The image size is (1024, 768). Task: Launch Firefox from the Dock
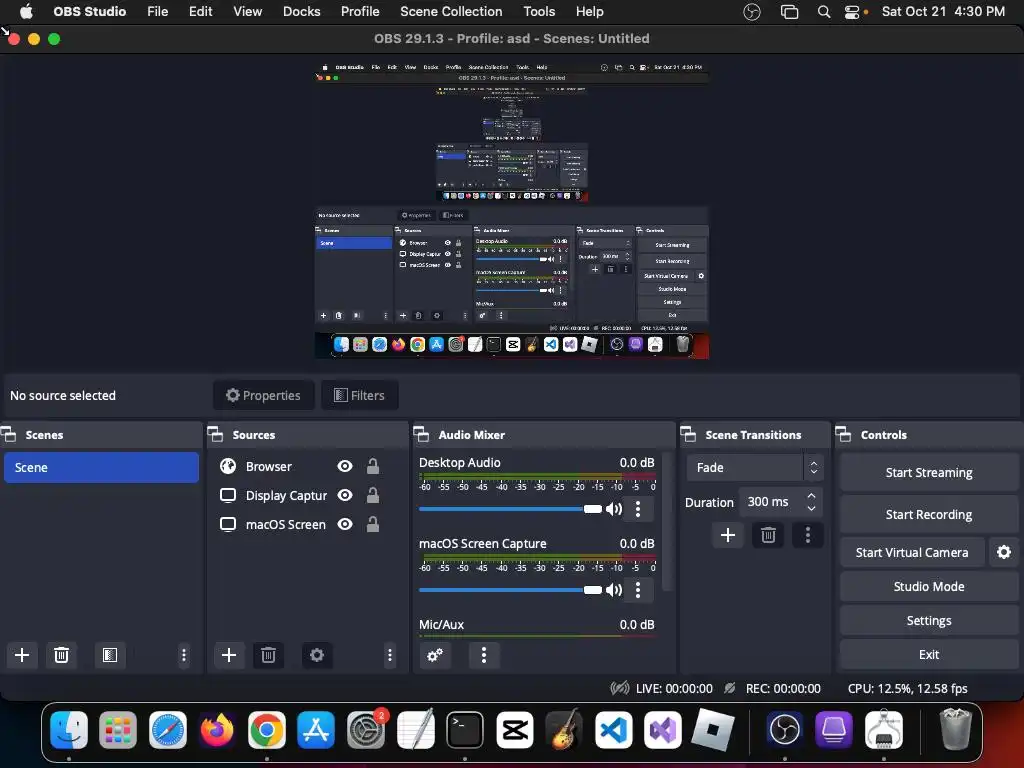point(217,729)
